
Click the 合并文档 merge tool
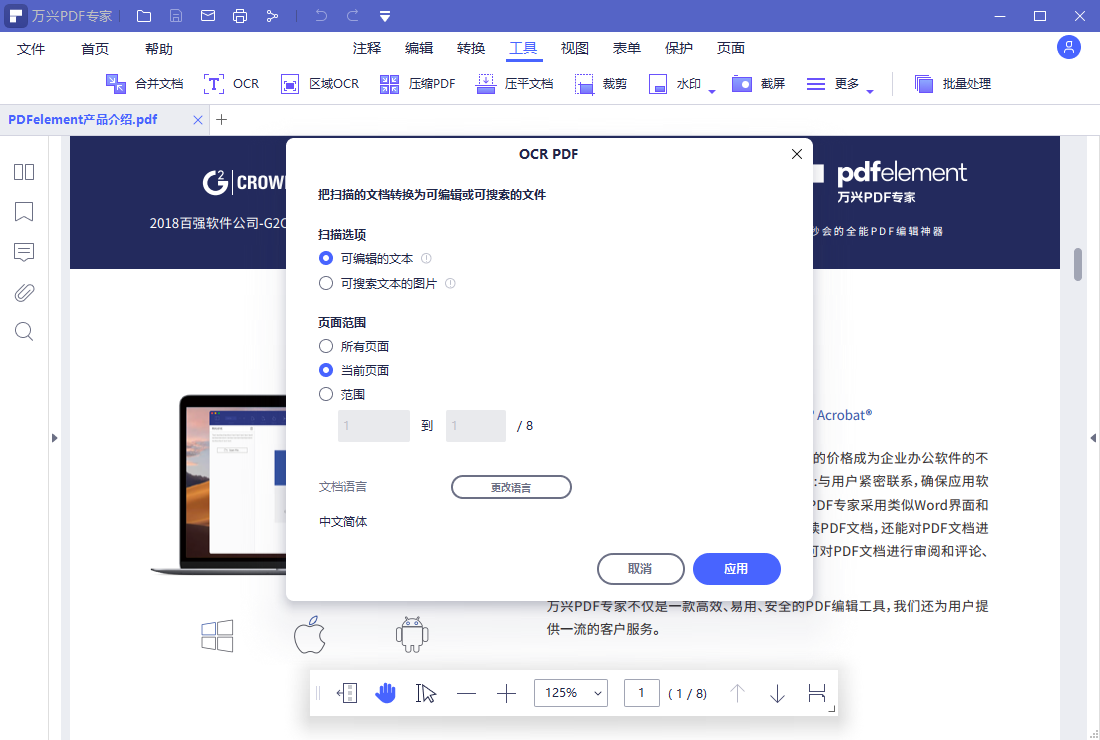coord(145,83)
